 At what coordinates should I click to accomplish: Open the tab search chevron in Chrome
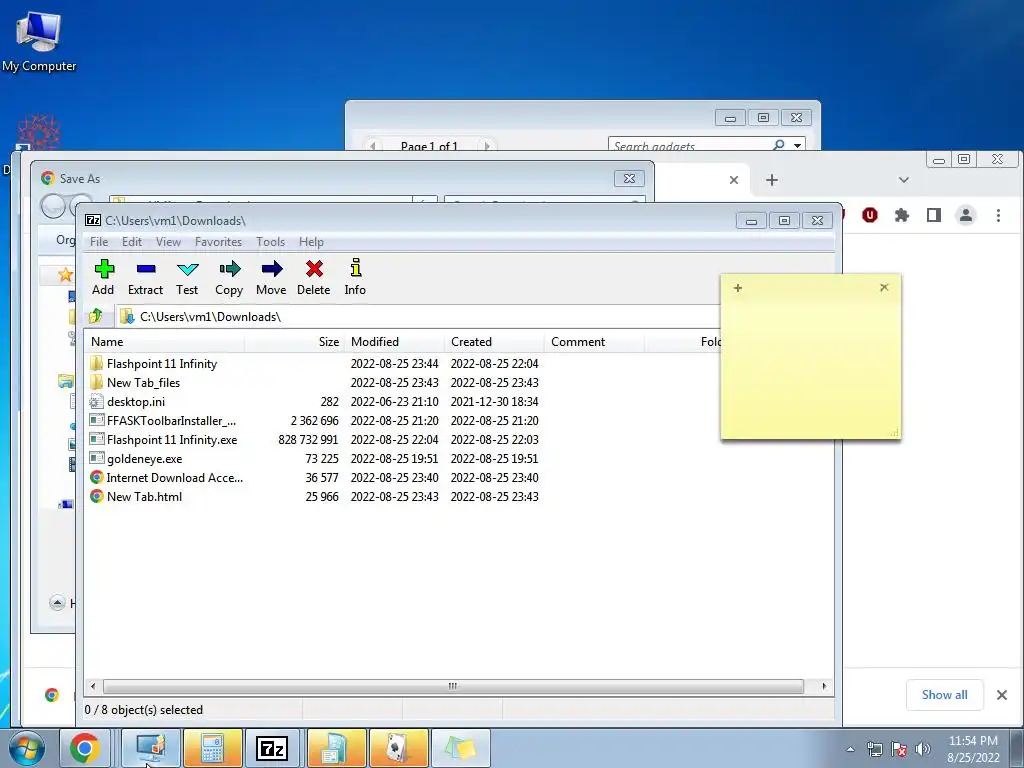coord(904,180)
